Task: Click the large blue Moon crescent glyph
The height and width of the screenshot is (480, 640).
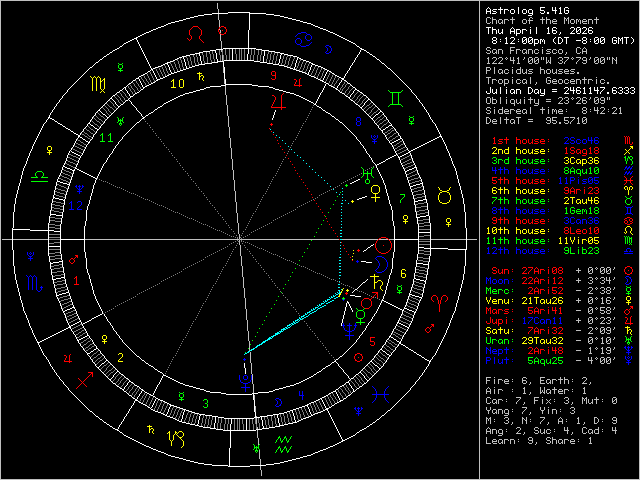Action: [381, 264]
